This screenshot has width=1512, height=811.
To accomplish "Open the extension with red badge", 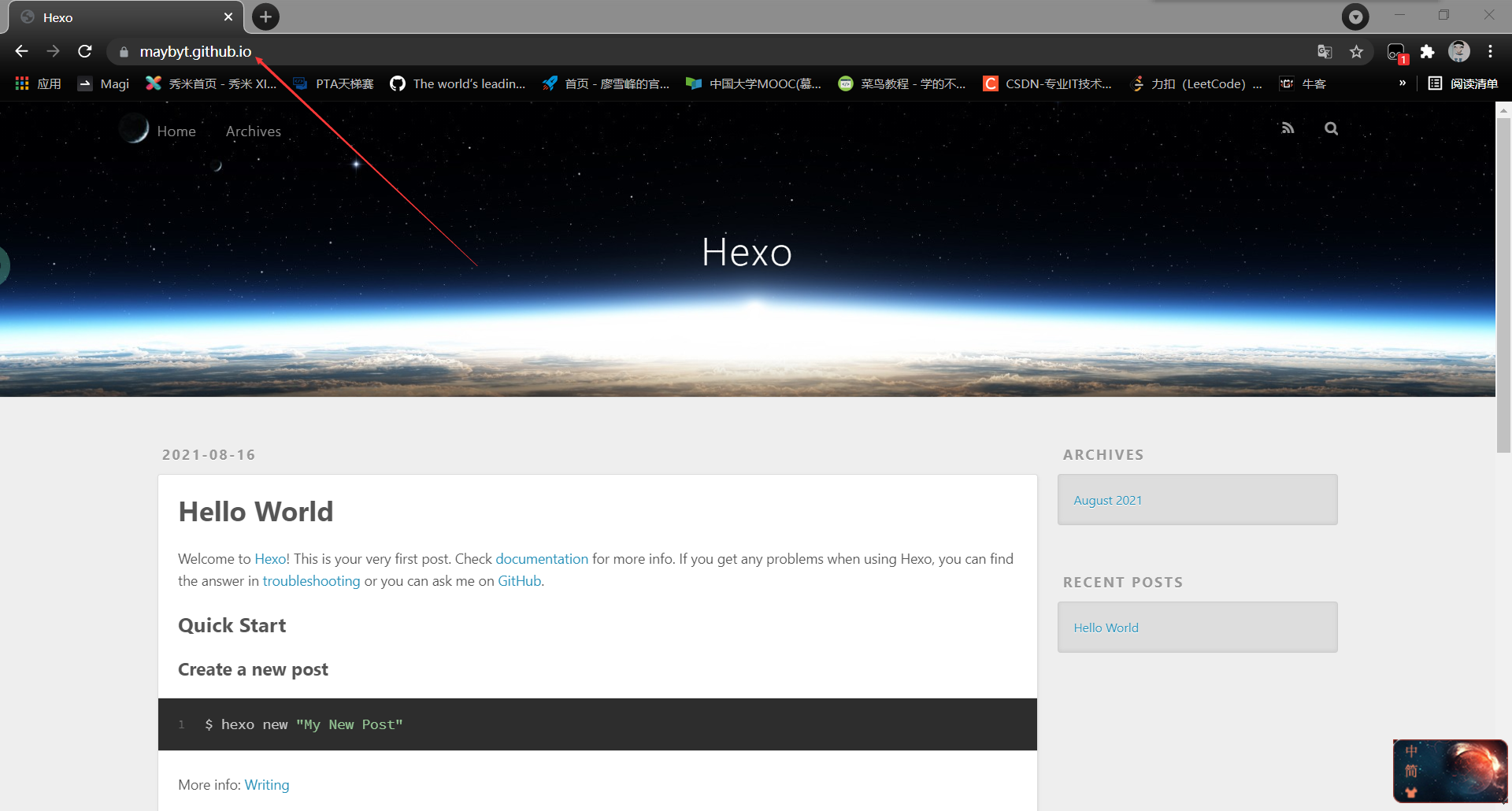I will pos(1396,53).
